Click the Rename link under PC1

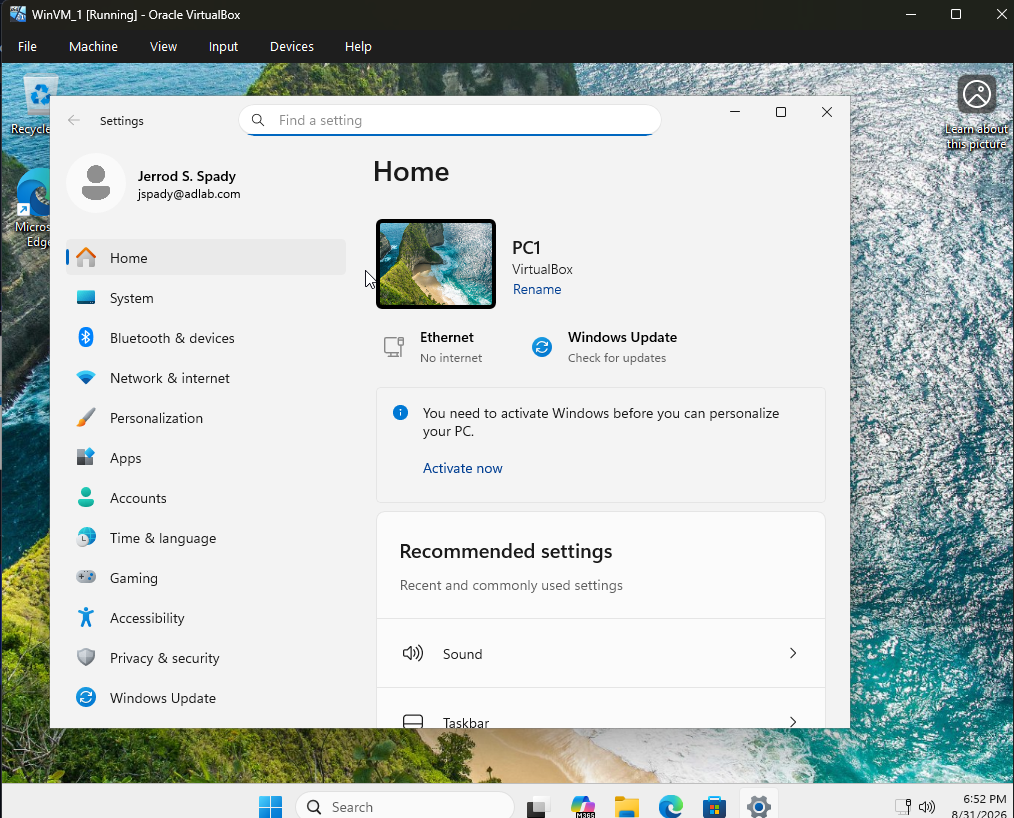(x=537, y=289)
